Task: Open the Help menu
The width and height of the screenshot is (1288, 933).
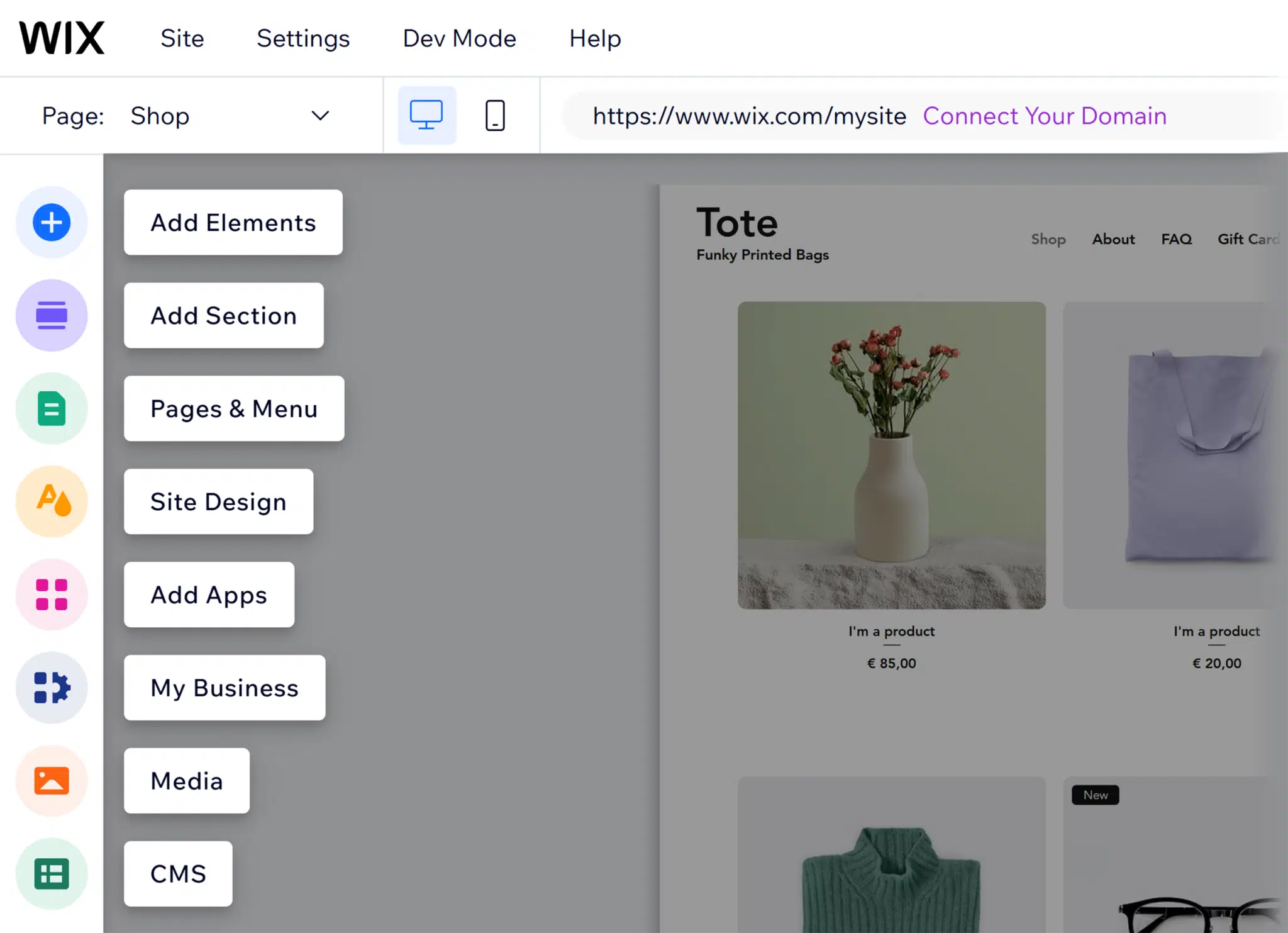Action: (595, 38)
